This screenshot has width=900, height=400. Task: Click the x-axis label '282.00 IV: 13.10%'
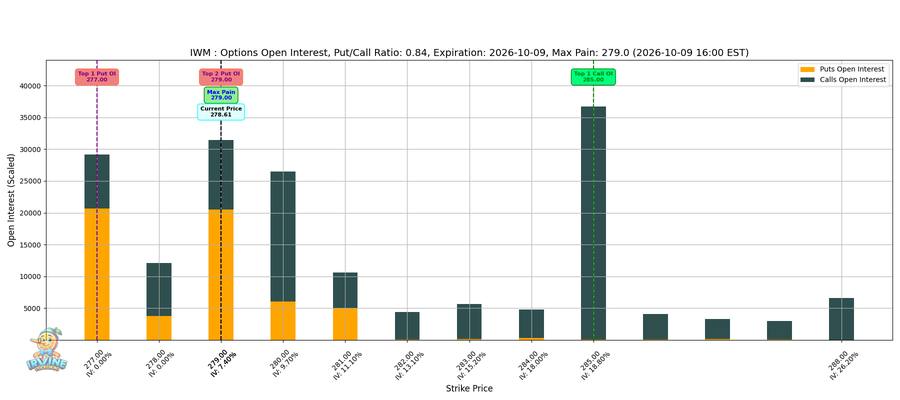click(x=408, y=363)
